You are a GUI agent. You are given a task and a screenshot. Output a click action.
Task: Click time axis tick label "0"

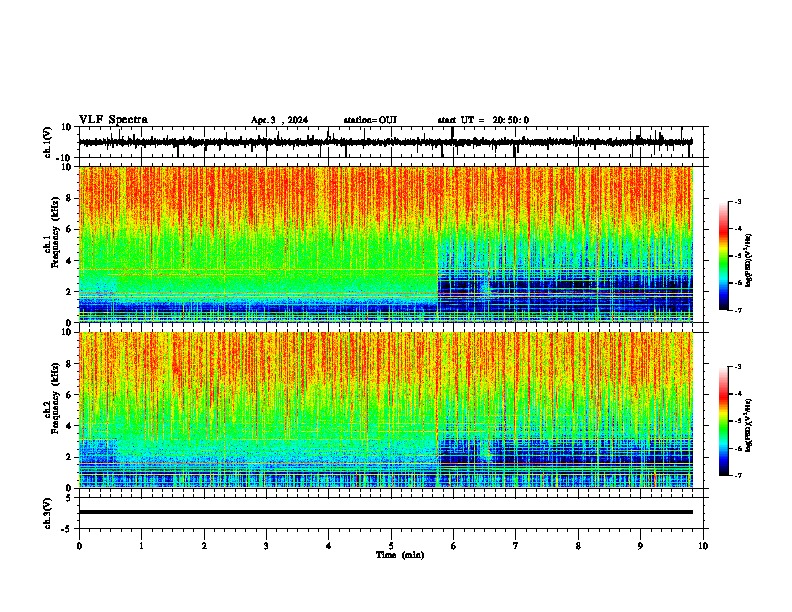(x=79, y=546)
